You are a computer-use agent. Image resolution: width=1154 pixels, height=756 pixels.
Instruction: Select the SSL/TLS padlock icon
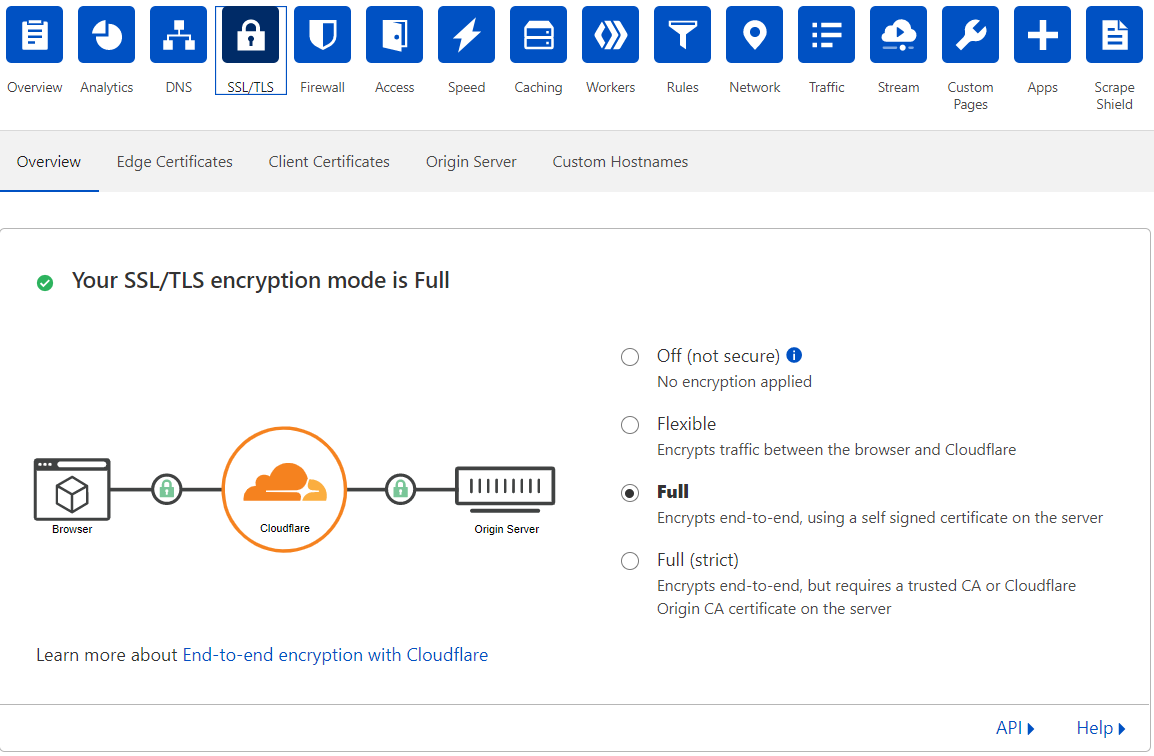pyautogui.click(x=251, y=35)
